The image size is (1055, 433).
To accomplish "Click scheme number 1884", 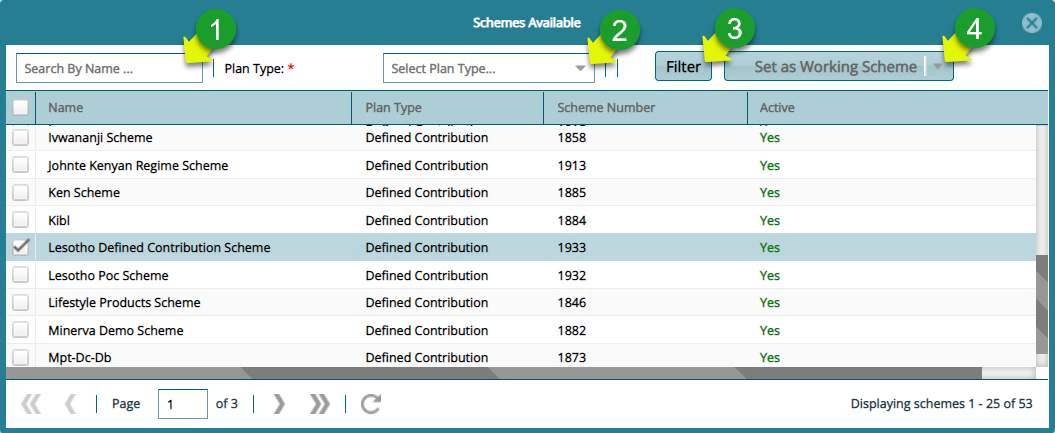I will click(x=572, y=221).
